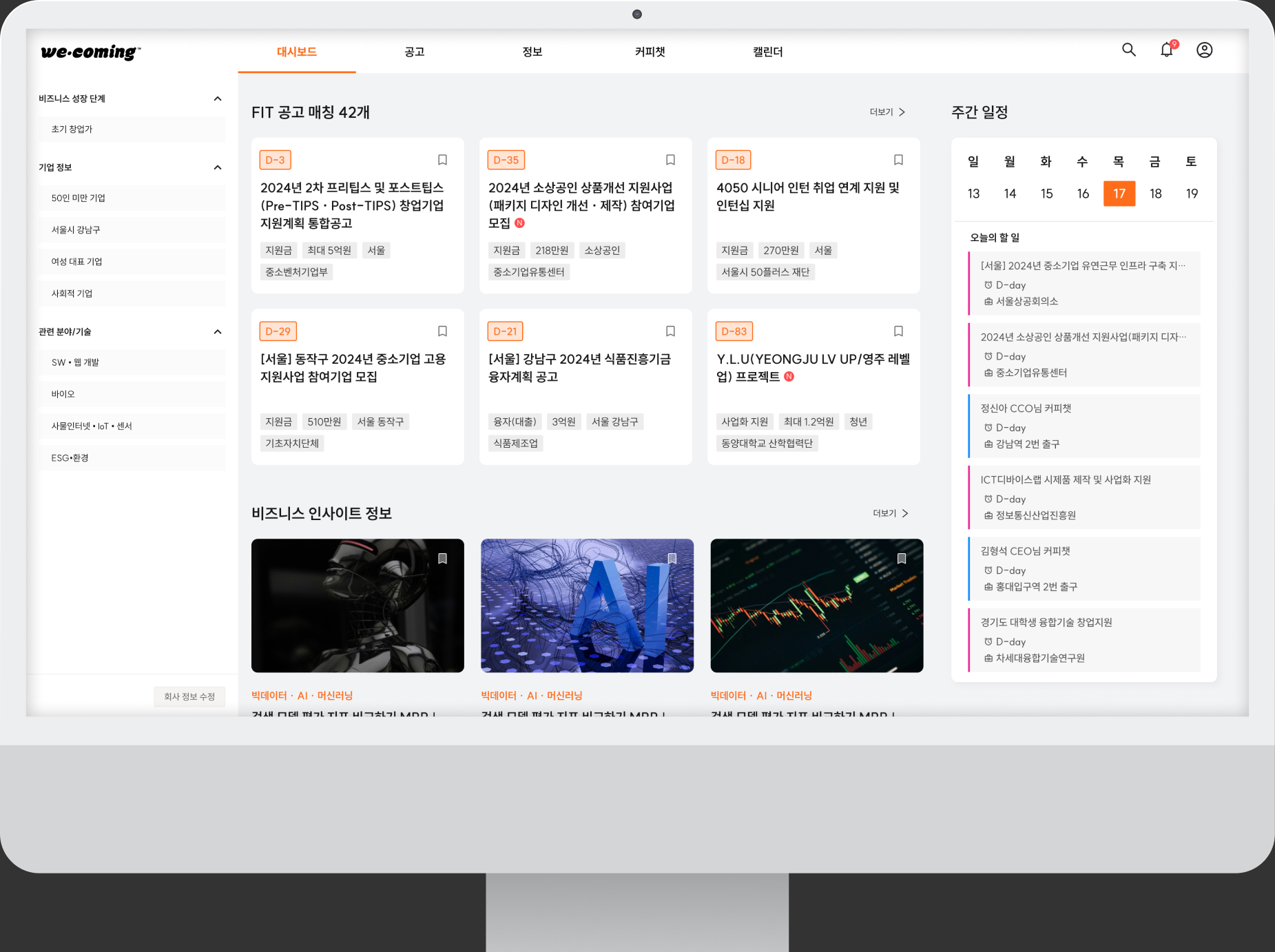
Task: Click the 회사 정보 수정 button
Action: pos(189,696)
